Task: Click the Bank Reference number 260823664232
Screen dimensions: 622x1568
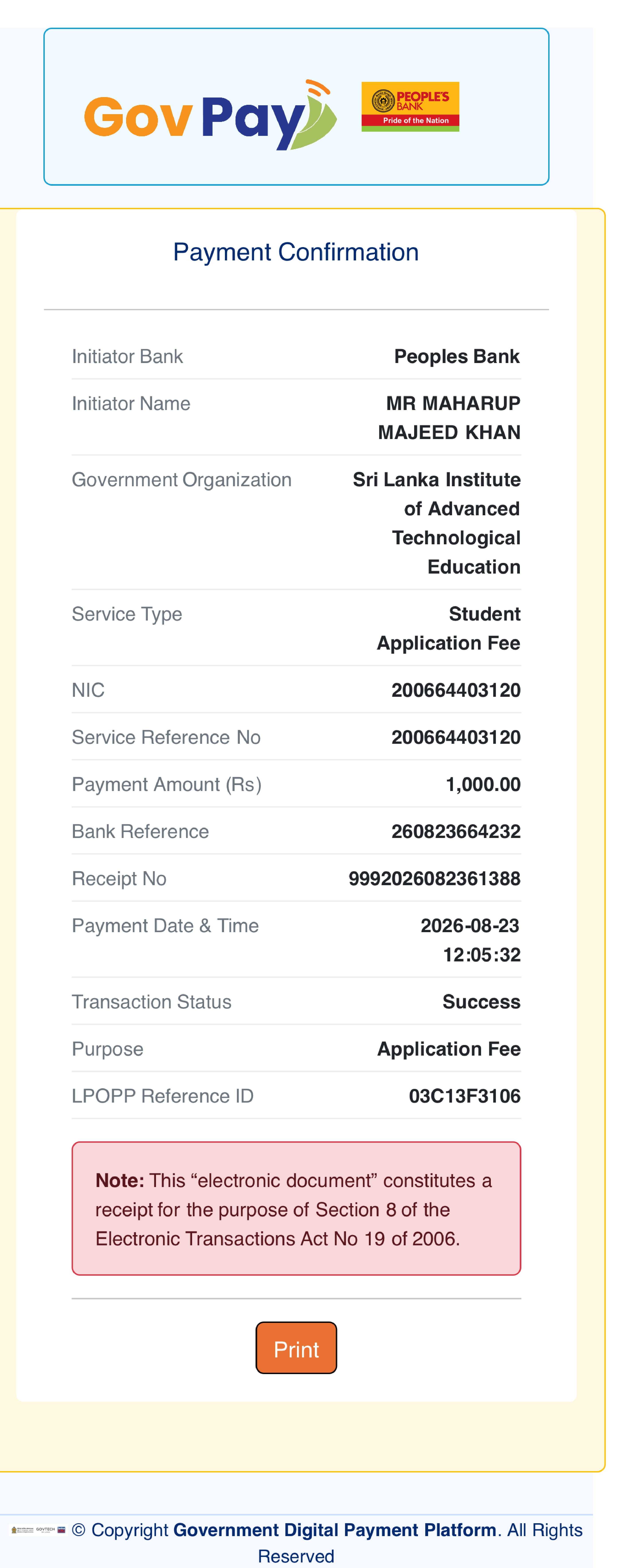Action: [x=456, y=832]
